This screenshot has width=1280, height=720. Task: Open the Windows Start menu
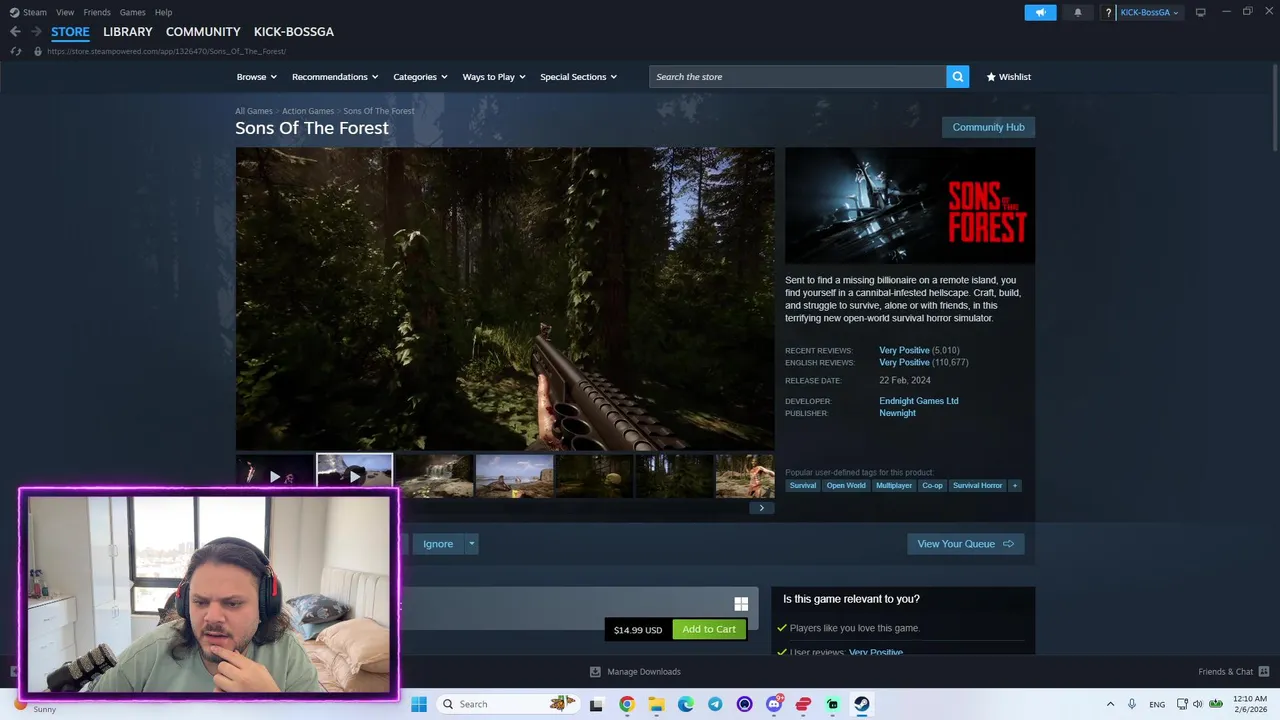click(419, 704)
